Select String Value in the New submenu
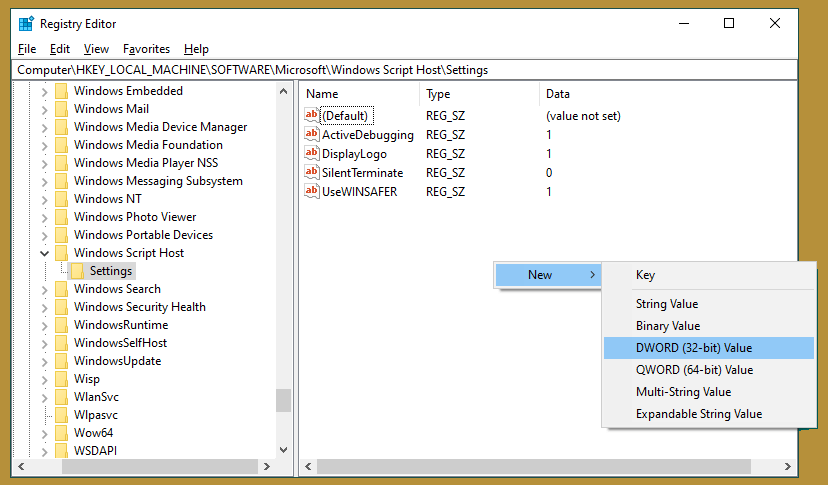 (667, 304)
